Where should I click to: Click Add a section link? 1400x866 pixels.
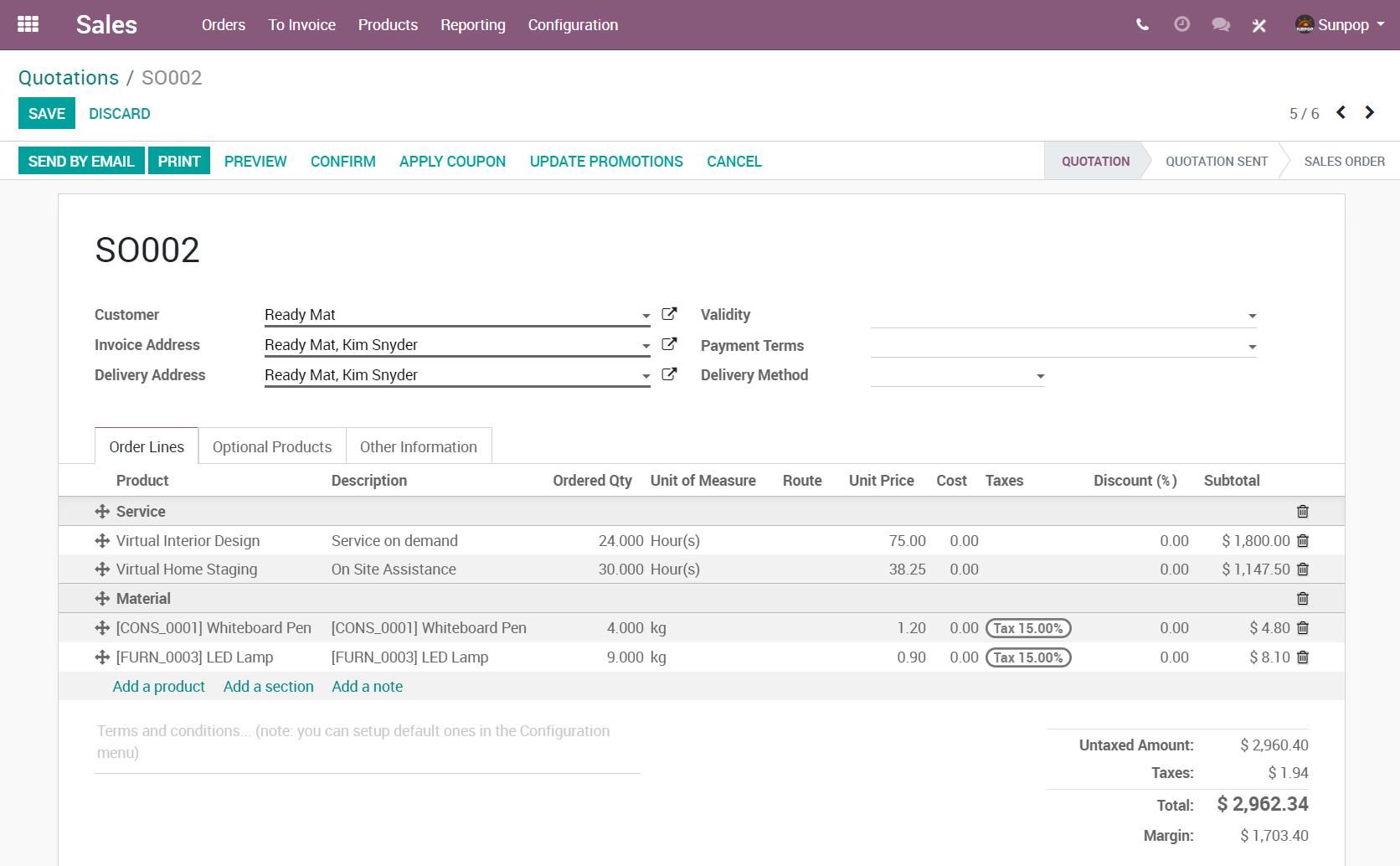269,686
